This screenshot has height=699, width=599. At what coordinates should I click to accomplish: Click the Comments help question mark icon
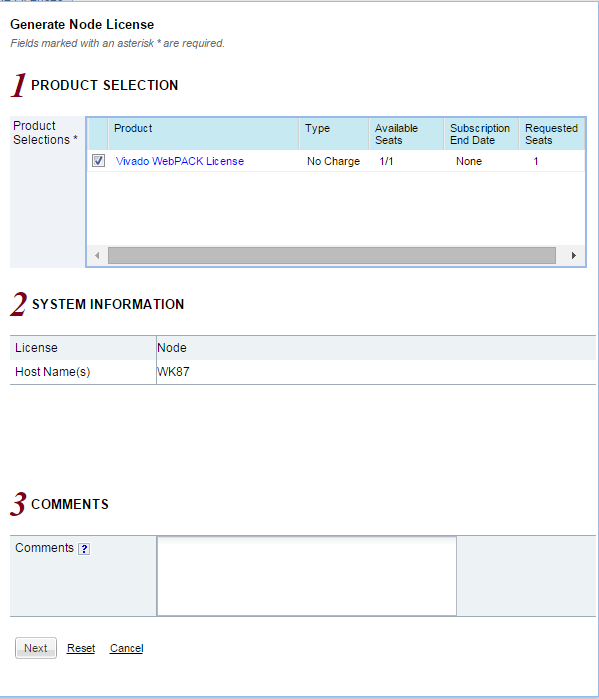[x=84, y=549]
